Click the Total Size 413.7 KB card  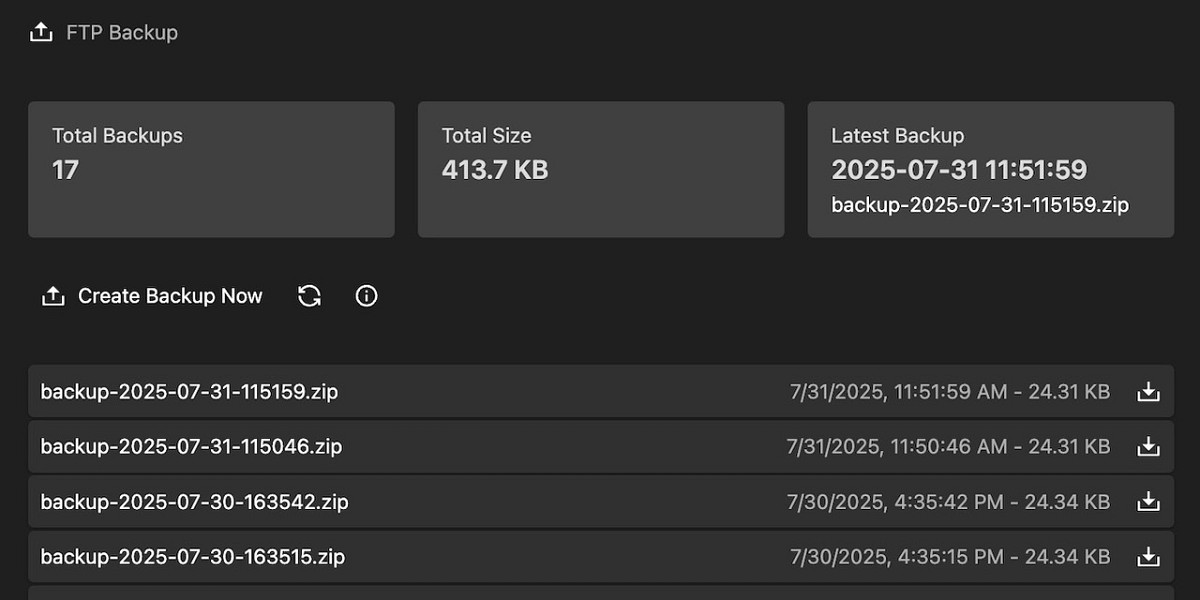coord(601,170)
